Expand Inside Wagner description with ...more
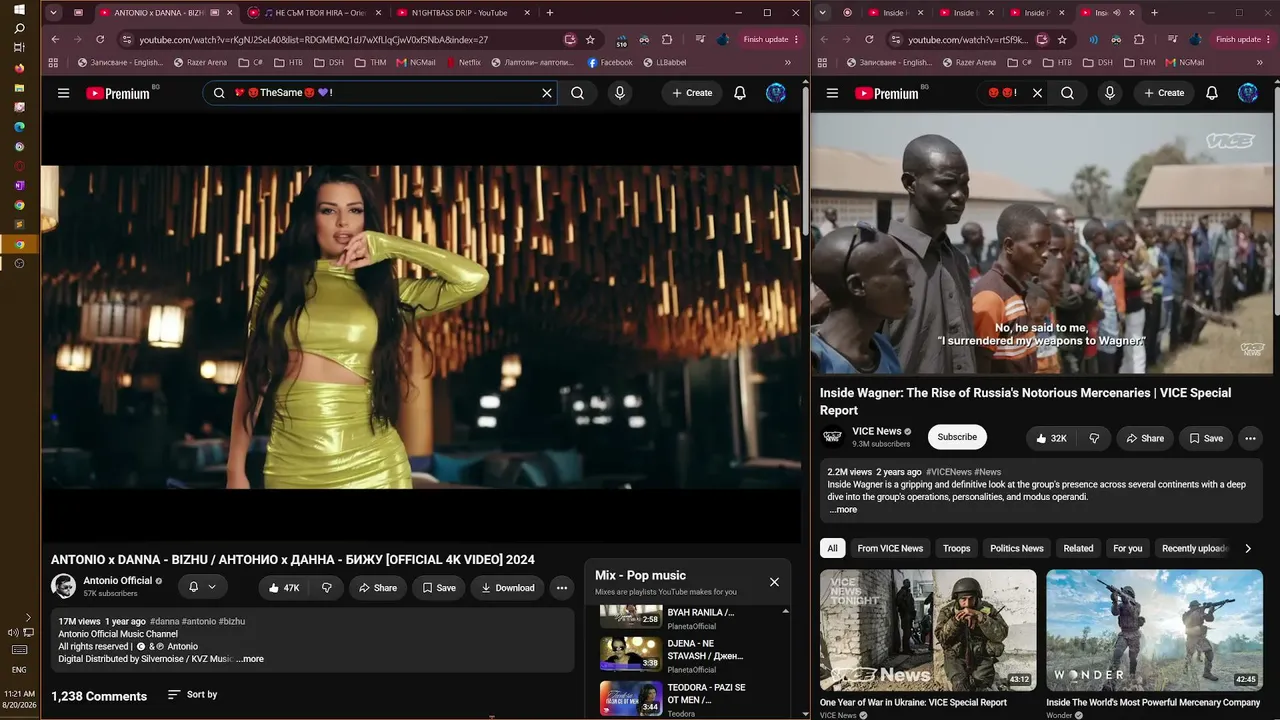This screenshot has height=720, width=1280. pos(844,510)
